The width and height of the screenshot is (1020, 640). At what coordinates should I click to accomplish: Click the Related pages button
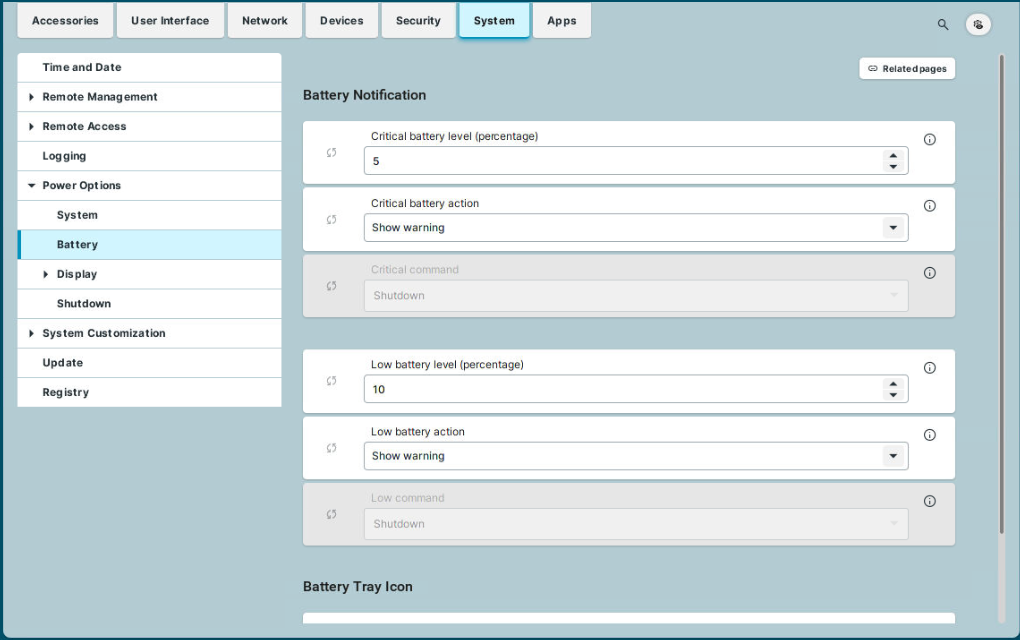tap(907, 69)
